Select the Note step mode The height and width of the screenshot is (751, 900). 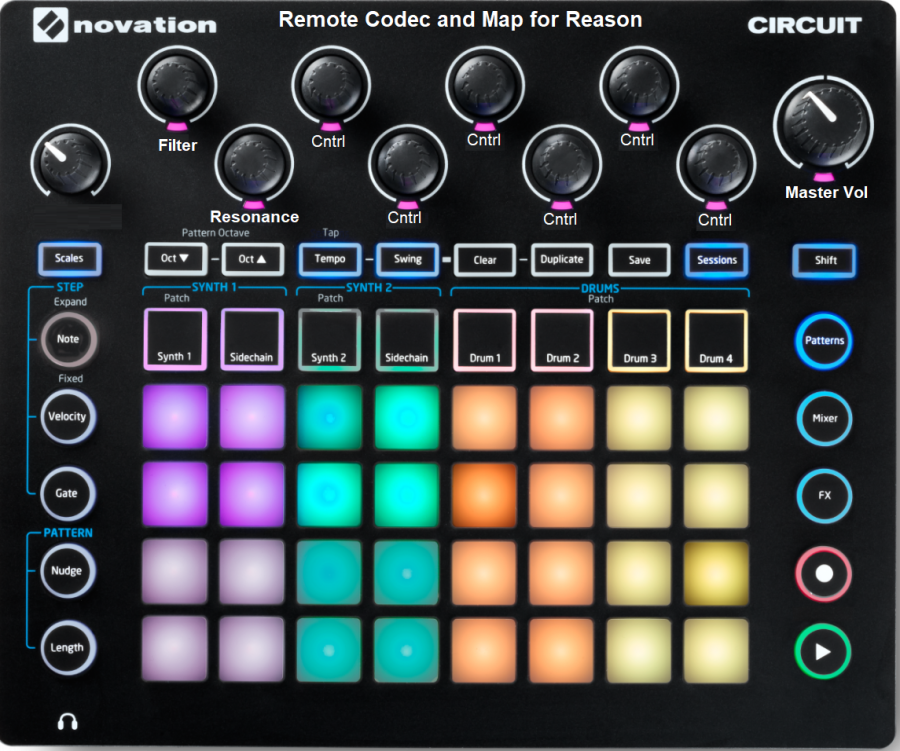pyautogui.click(x=67, y=339)
